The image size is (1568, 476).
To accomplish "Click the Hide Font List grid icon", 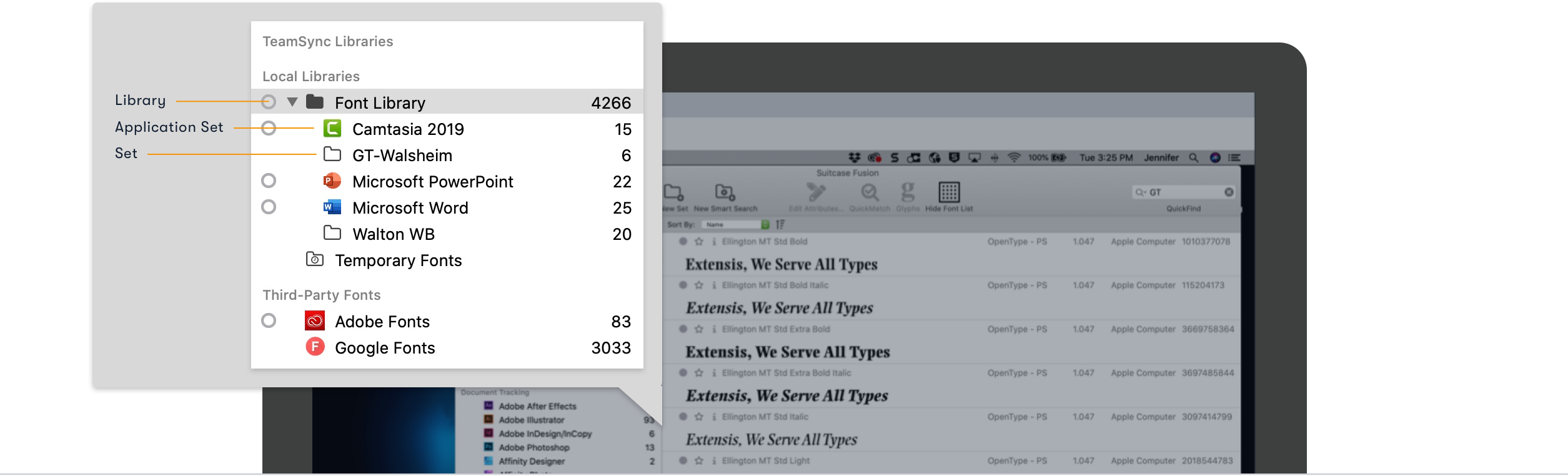I will click(x=948, y=192).
